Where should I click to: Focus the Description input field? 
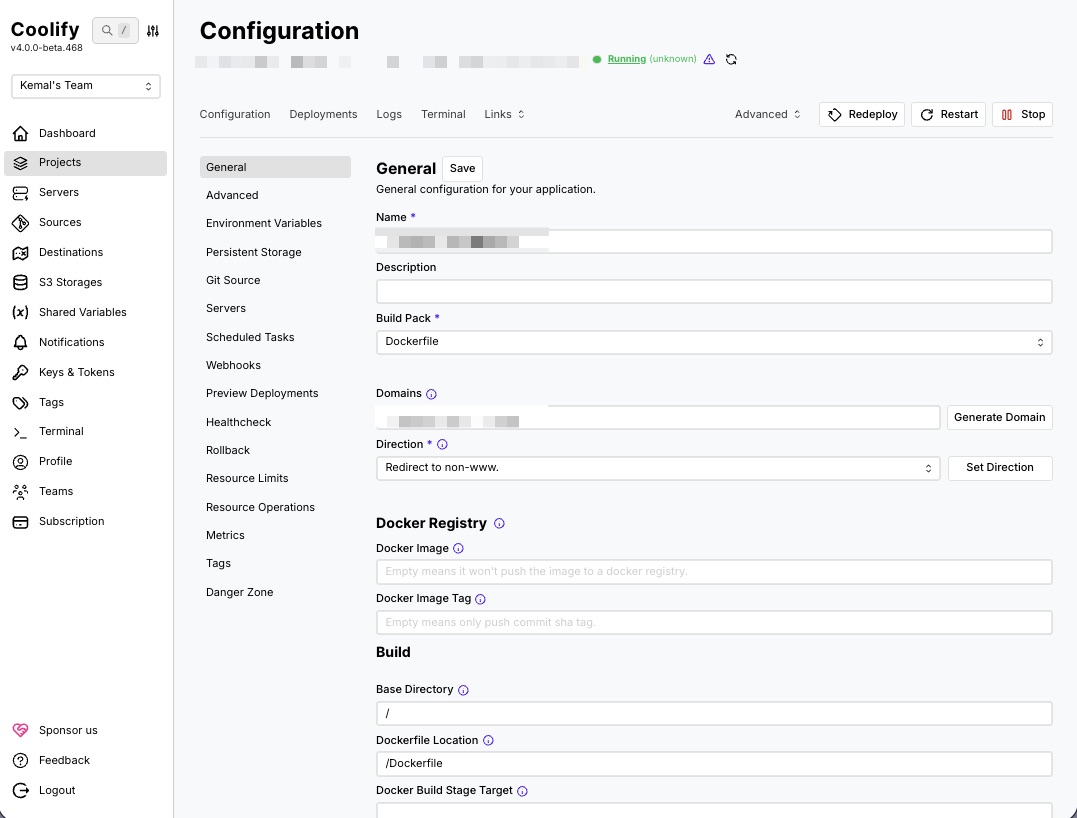[714, 291]
